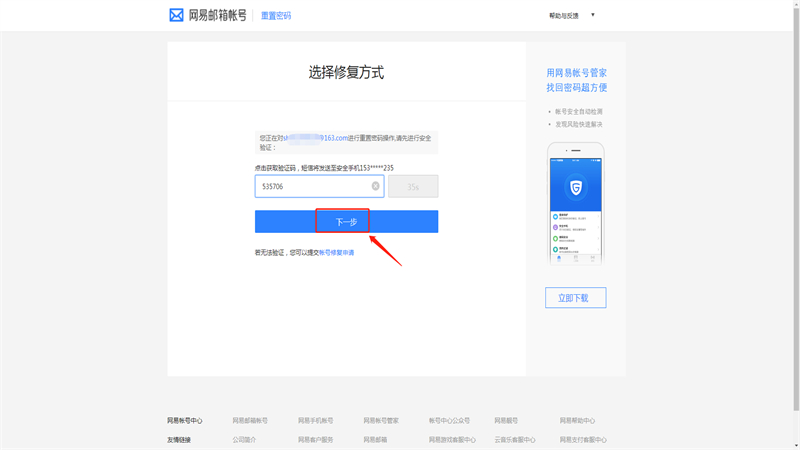Image resolution: width=800 pixels, height=450 pixels.
Task: Click the vertical page scrollbar
Action: click(796, 207)
